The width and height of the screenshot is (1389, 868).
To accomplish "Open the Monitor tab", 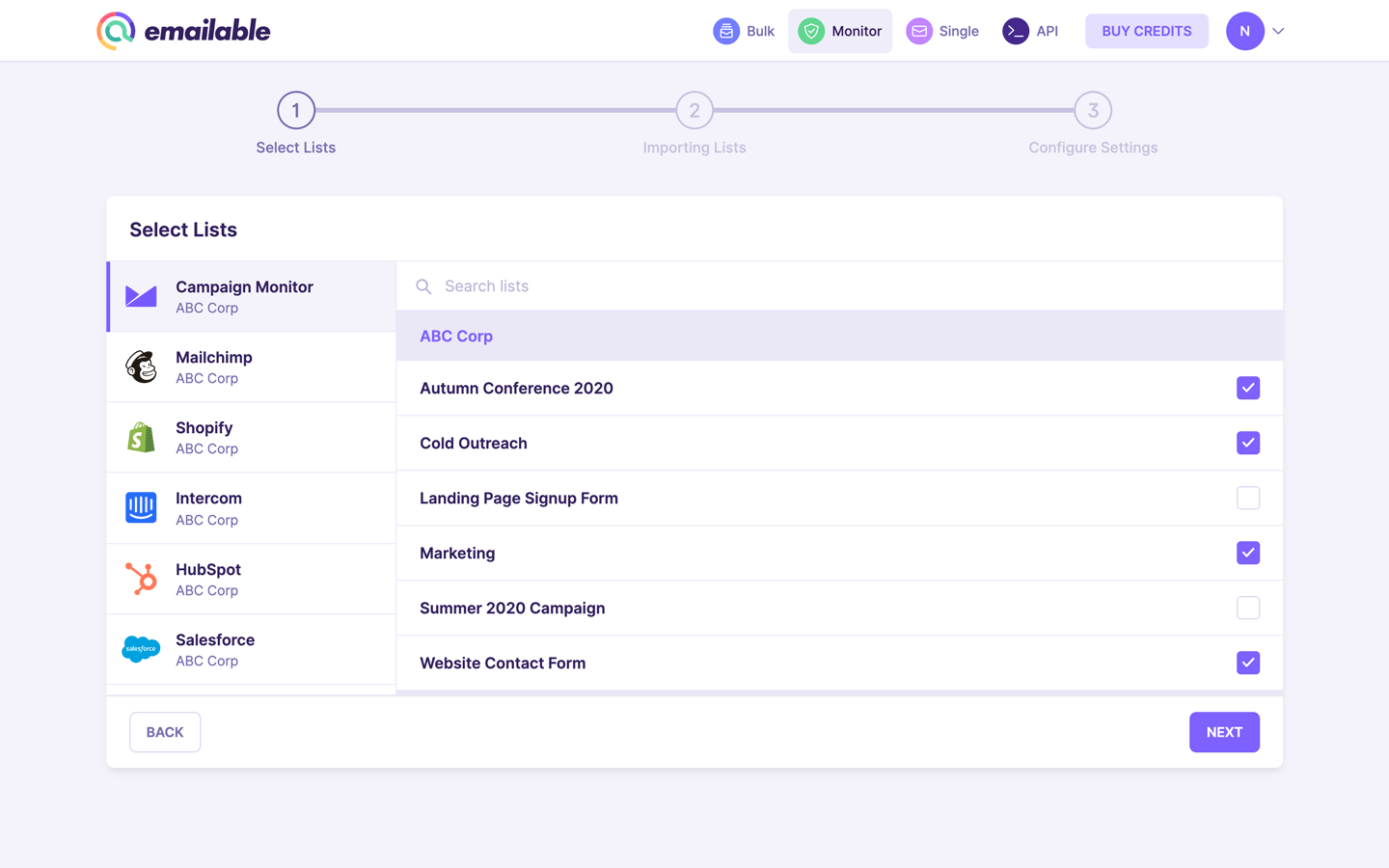I will coord(840,31).
